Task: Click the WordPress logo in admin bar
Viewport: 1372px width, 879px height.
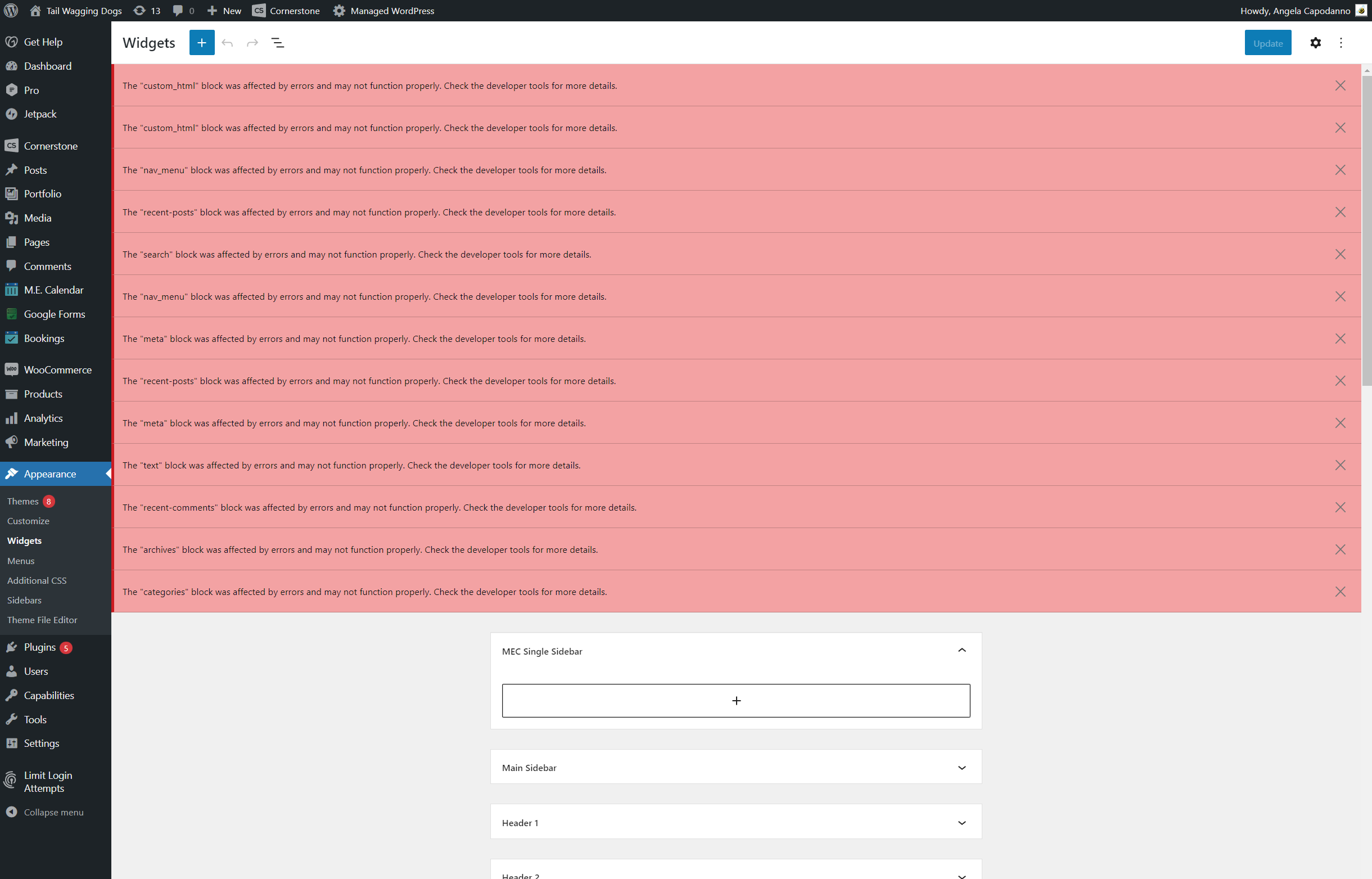Action: 11,10
